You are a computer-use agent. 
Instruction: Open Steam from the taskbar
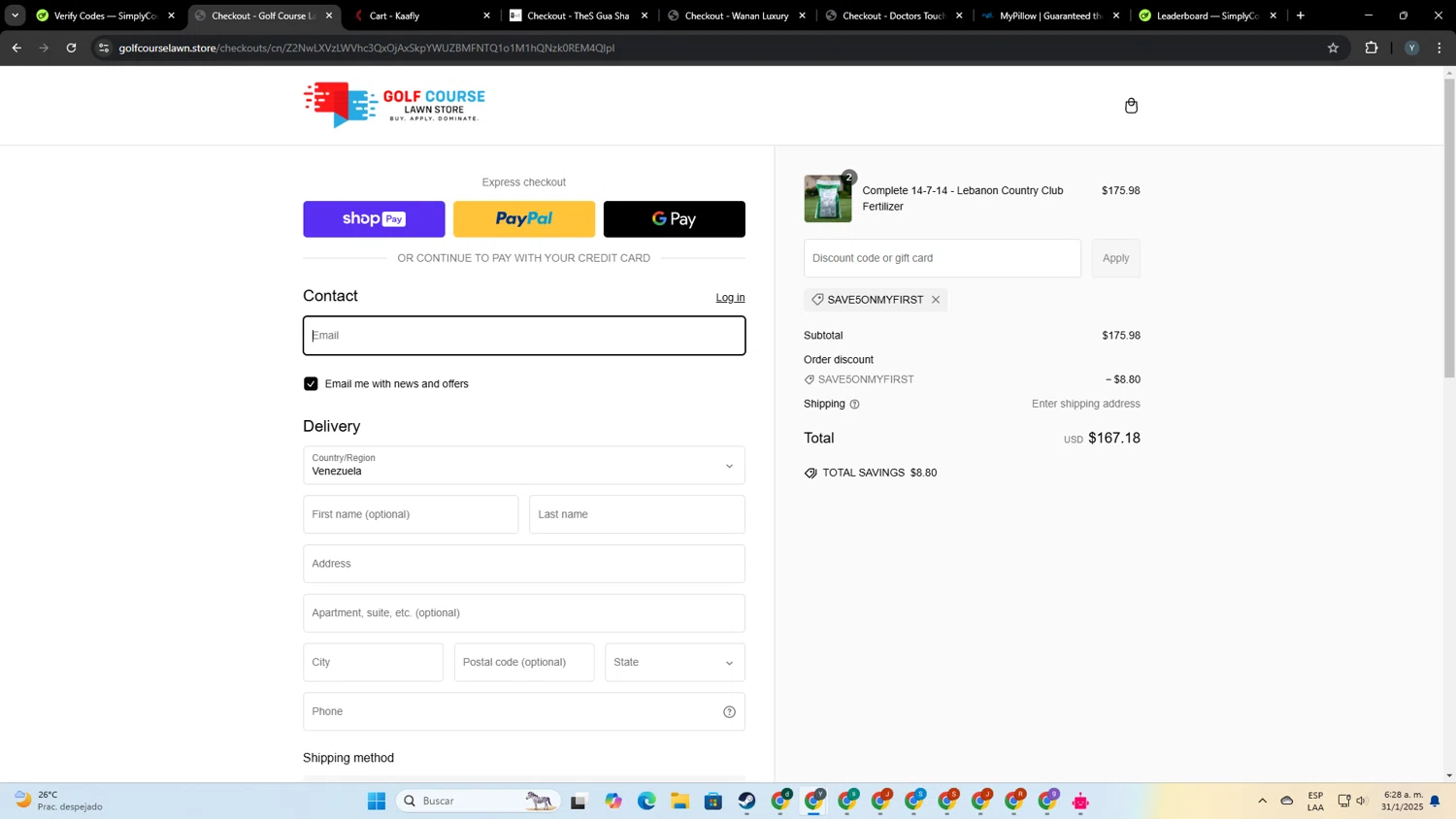746,802
